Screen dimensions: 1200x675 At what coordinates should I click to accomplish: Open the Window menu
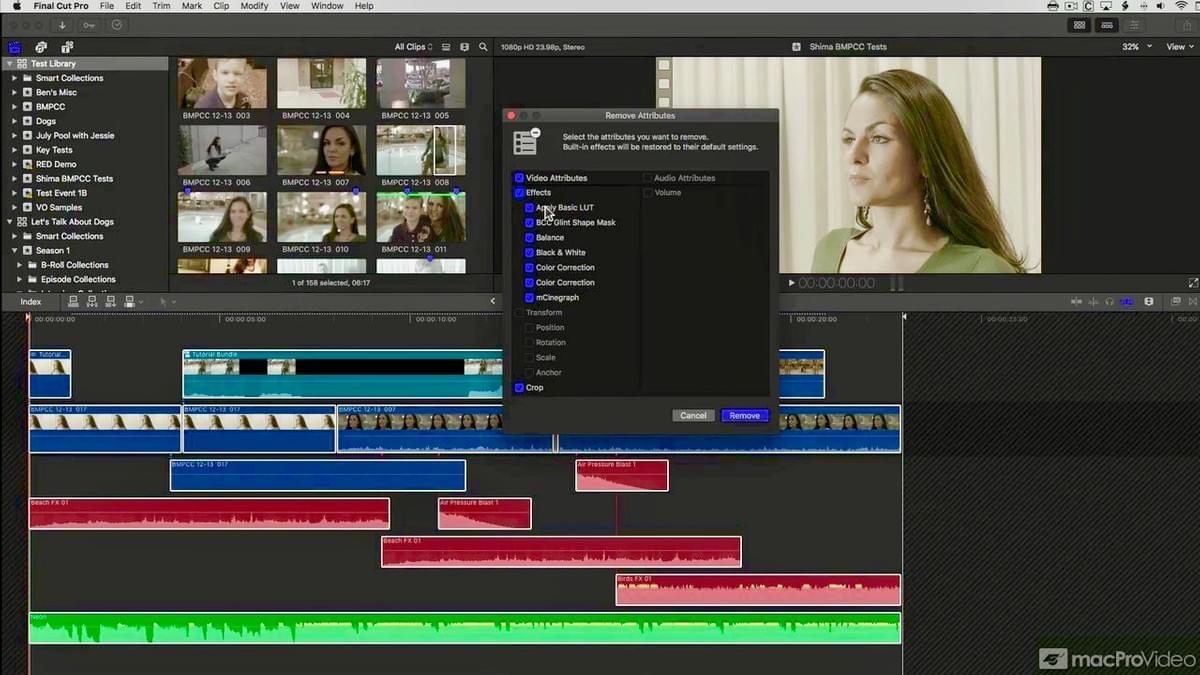coord(327,6)
